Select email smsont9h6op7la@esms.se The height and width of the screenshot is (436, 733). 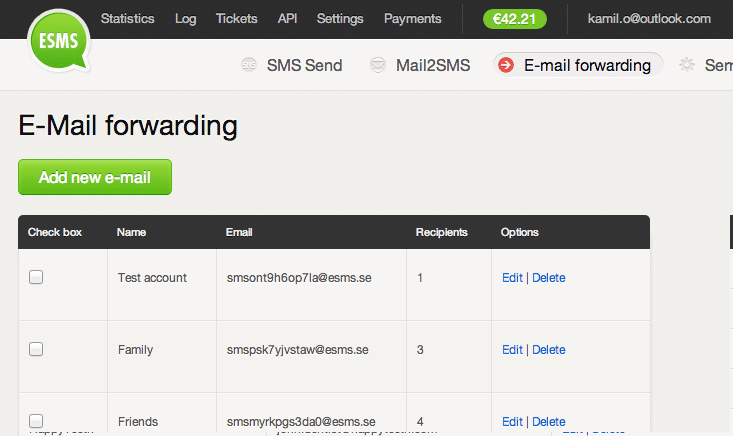click(299, 278)
